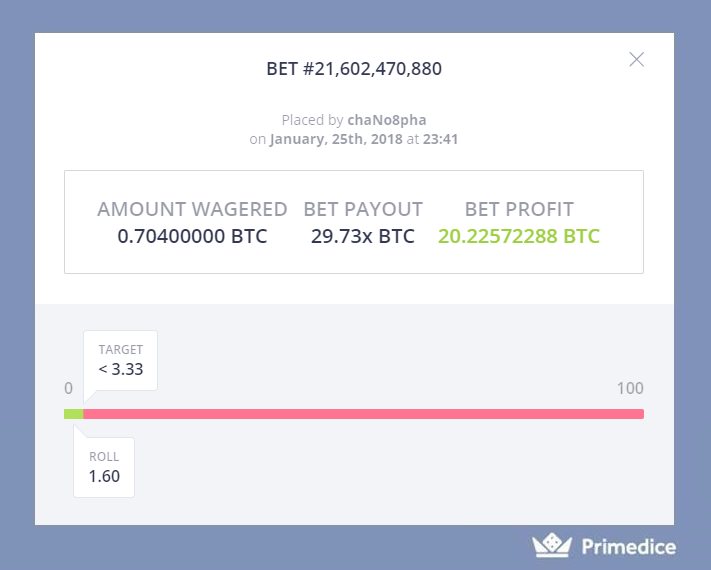Click the 23:41 timestamp
The width and height of the screenshot is (711, 570).
click(x=440, y=139)
